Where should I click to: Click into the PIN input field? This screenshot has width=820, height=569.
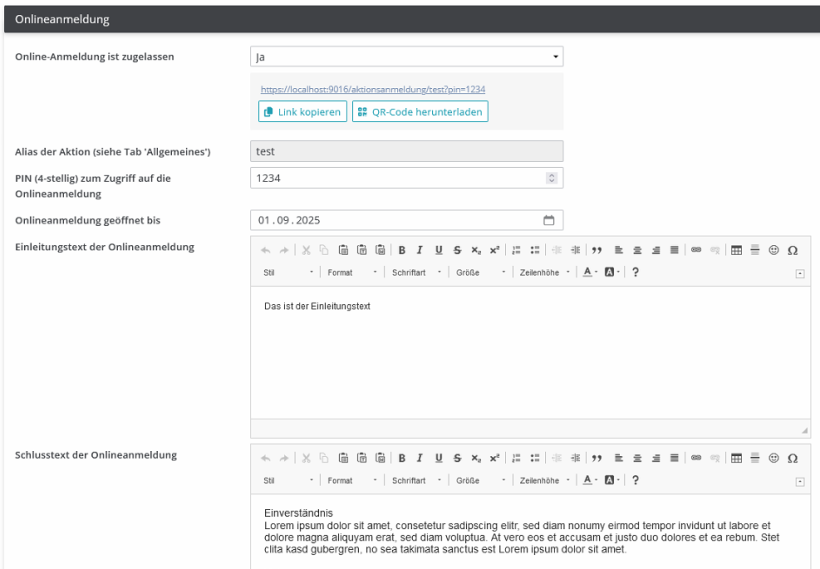[396, 177]
